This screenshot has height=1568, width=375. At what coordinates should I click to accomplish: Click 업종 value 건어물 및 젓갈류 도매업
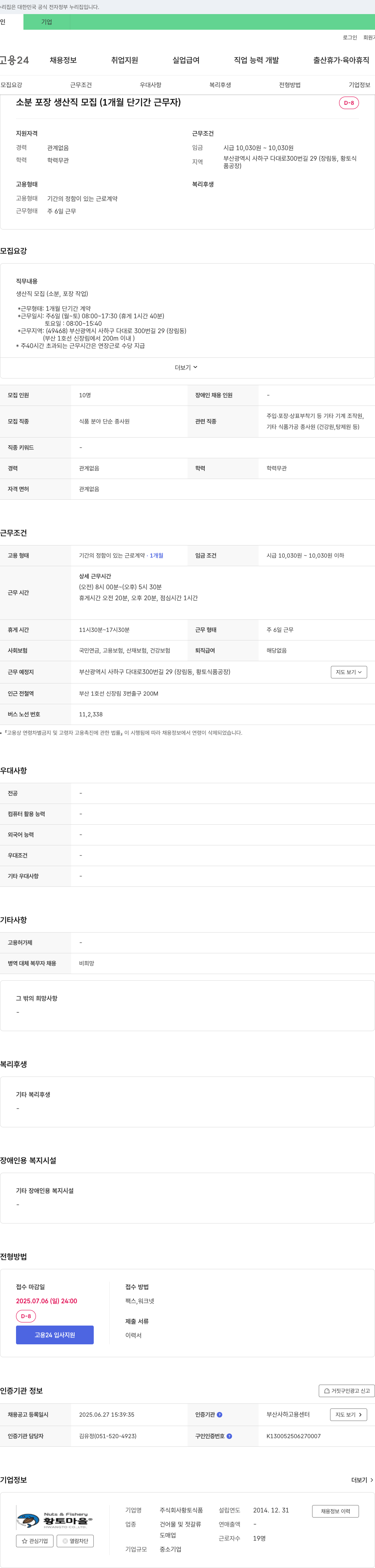click(x=180, y=1530)
